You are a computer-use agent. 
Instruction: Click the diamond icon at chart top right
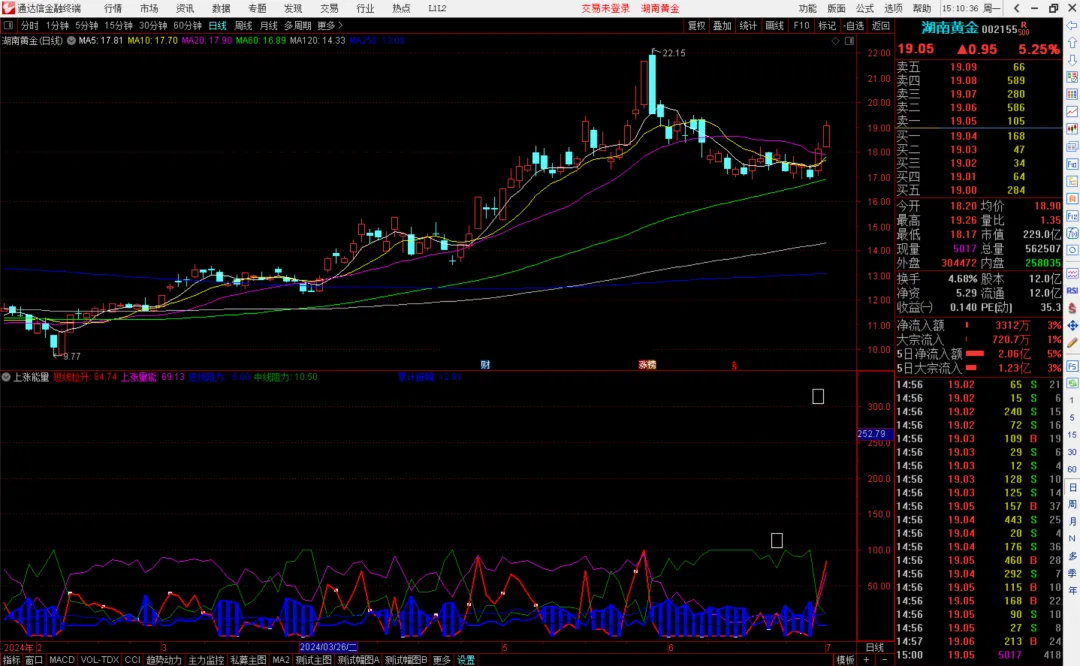835,41
